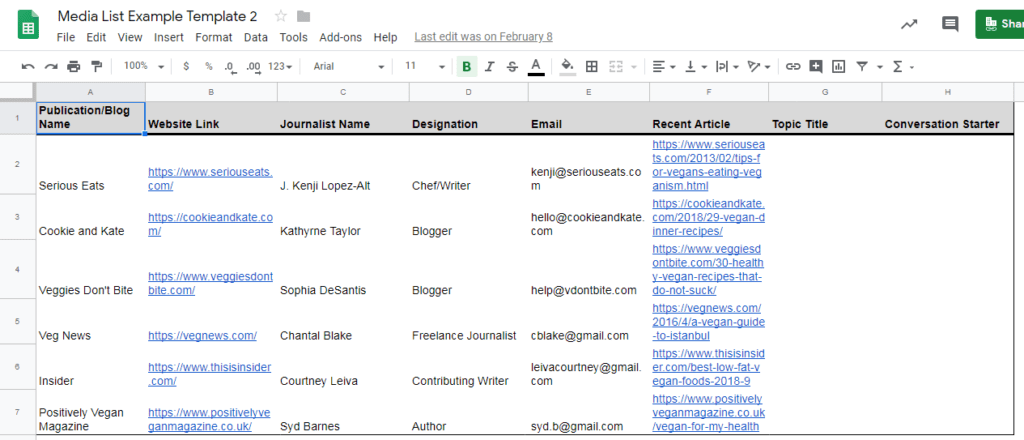Open the fill color picker

coord(567,66)
